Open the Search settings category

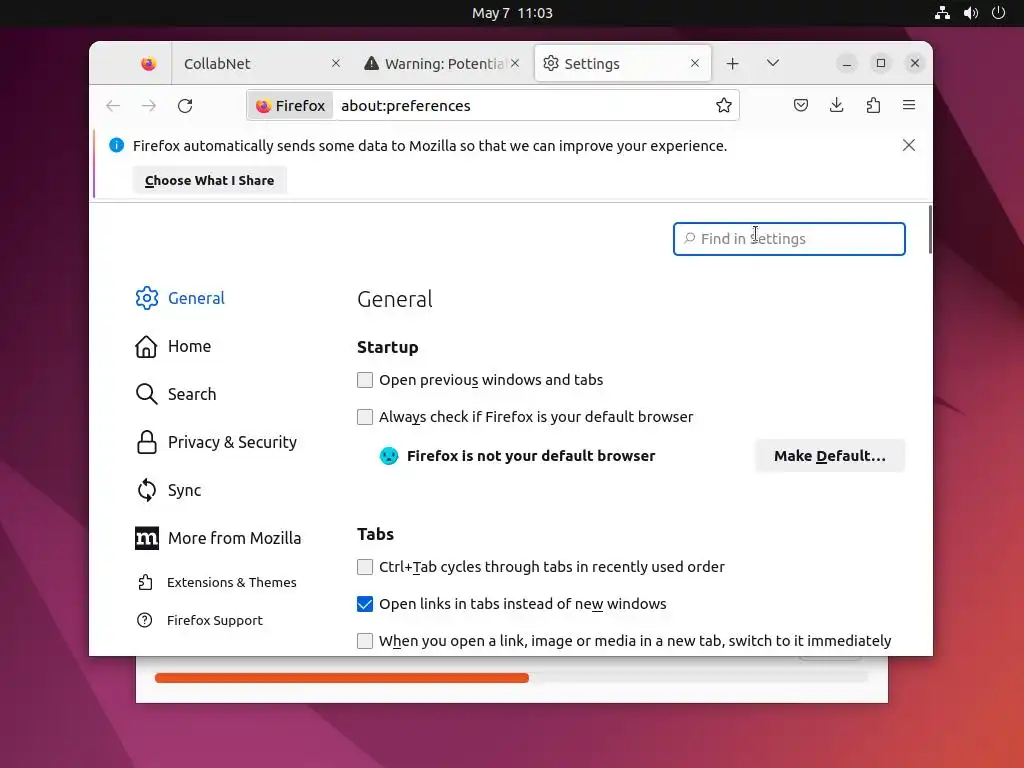point(176,394)
